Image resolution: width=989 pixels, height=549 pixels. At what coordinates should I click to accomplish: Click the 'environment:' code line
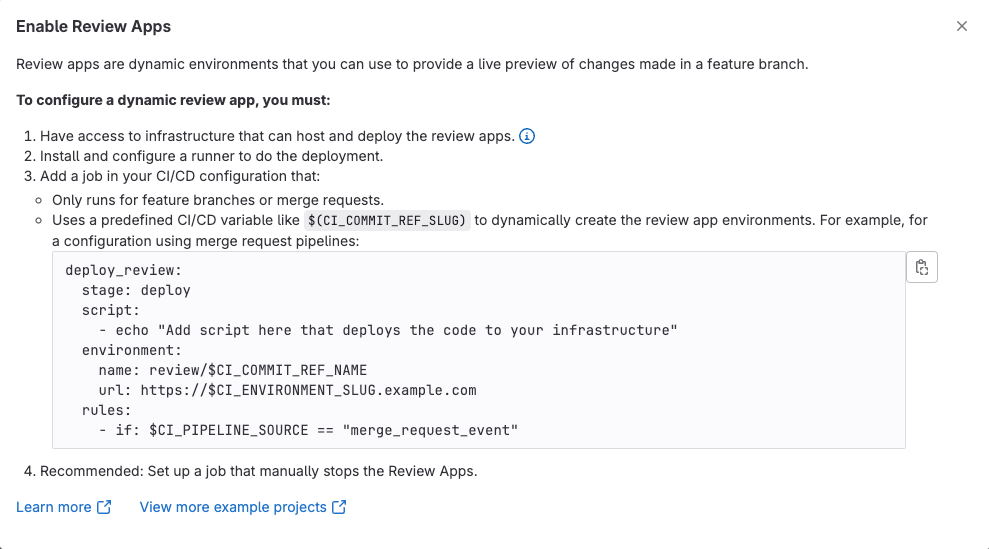tap(131, 350)
